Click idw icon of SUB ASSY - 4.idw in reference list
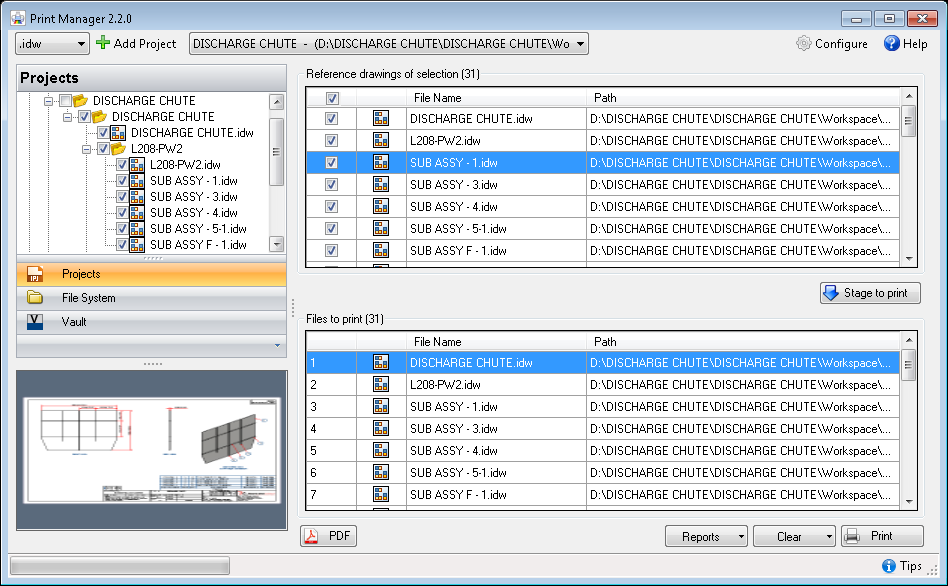Image resolution: width=948 pixels, height=586 pixels. (381, 206)
